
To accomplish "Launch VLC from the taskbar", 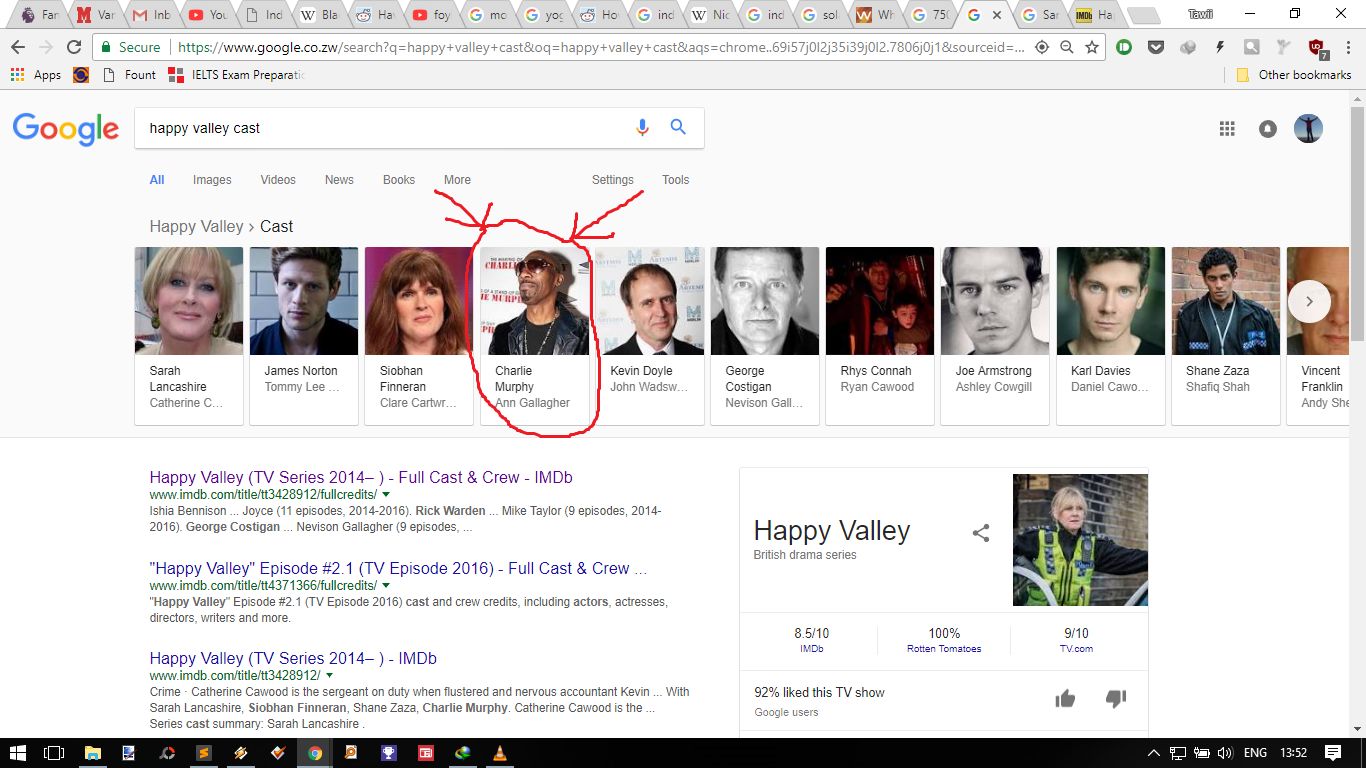I will (498, 754).
